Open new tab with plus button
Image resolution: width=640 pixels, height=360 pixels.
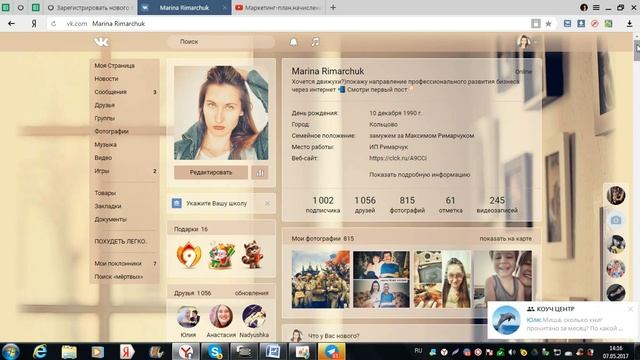[x=333, y=7]
